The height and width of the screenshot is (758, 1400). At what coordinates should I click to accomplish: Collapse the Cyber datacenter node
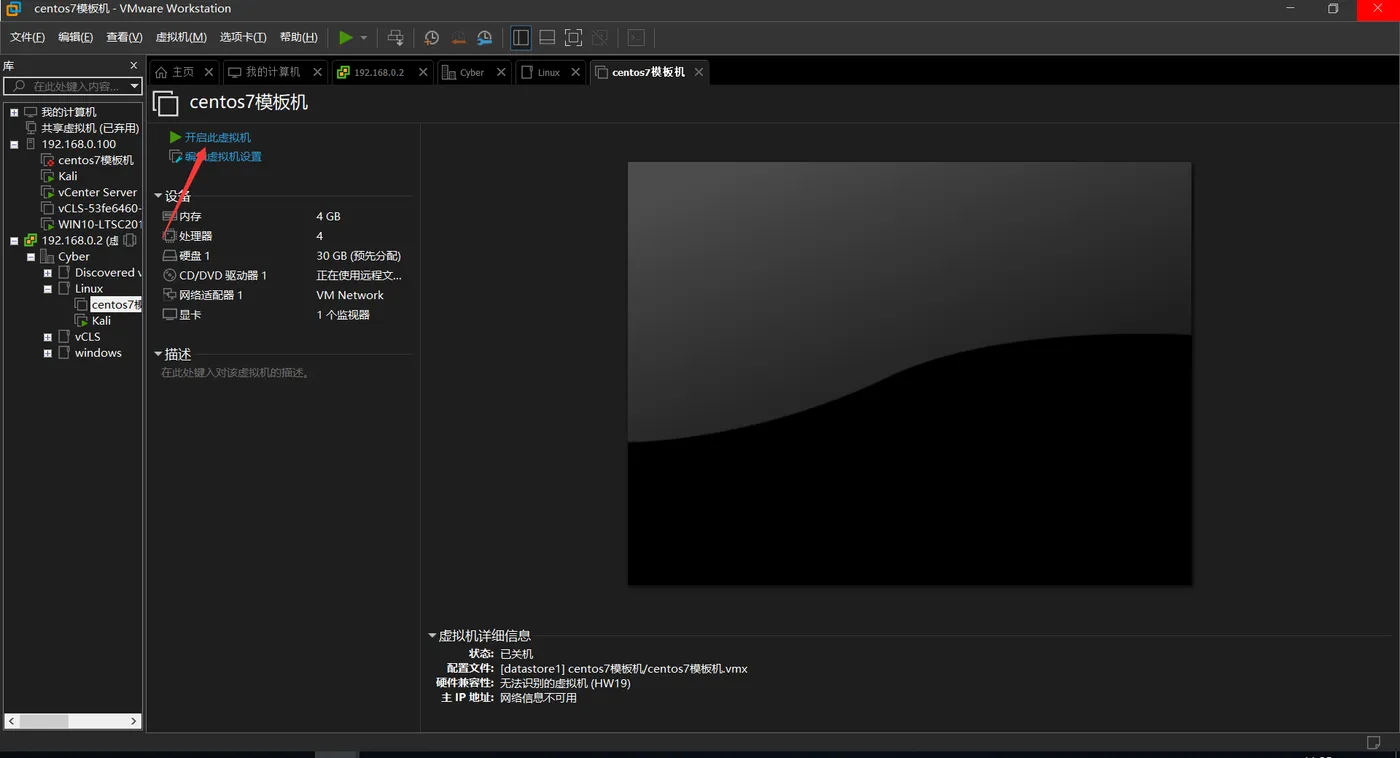(x=31, y=257)
